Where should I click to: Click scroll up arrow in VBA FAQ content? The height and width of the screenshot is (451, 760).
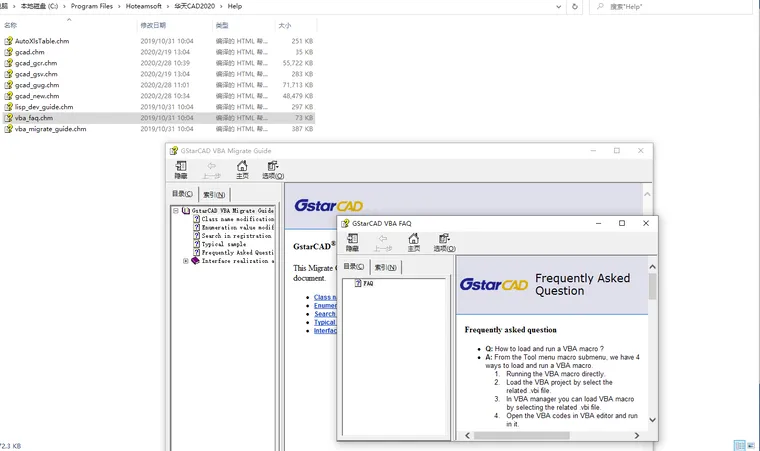[652, 267]
